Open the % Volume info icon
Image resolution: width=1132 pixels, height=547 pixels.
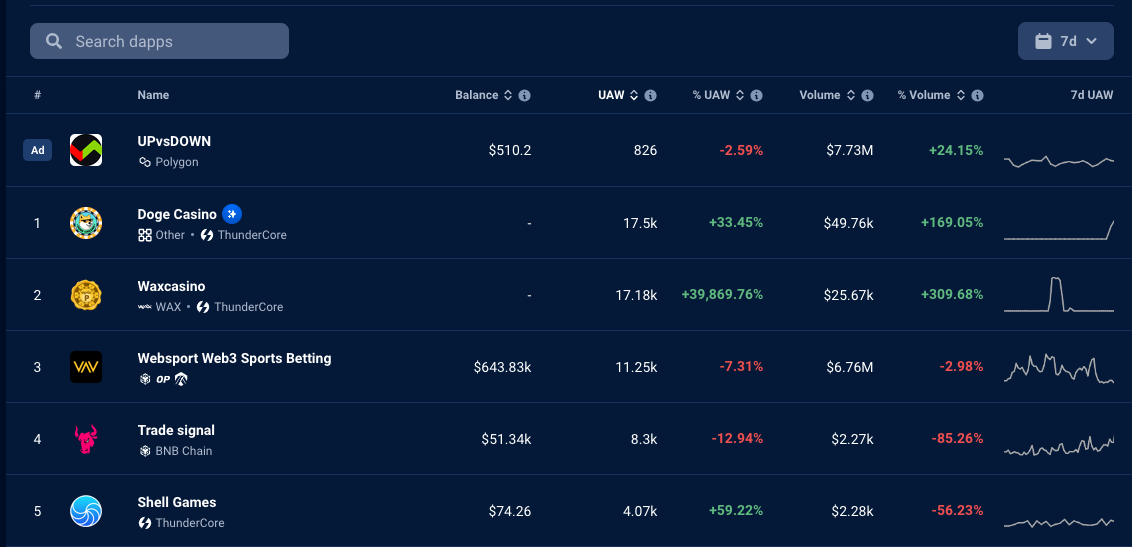978,95
